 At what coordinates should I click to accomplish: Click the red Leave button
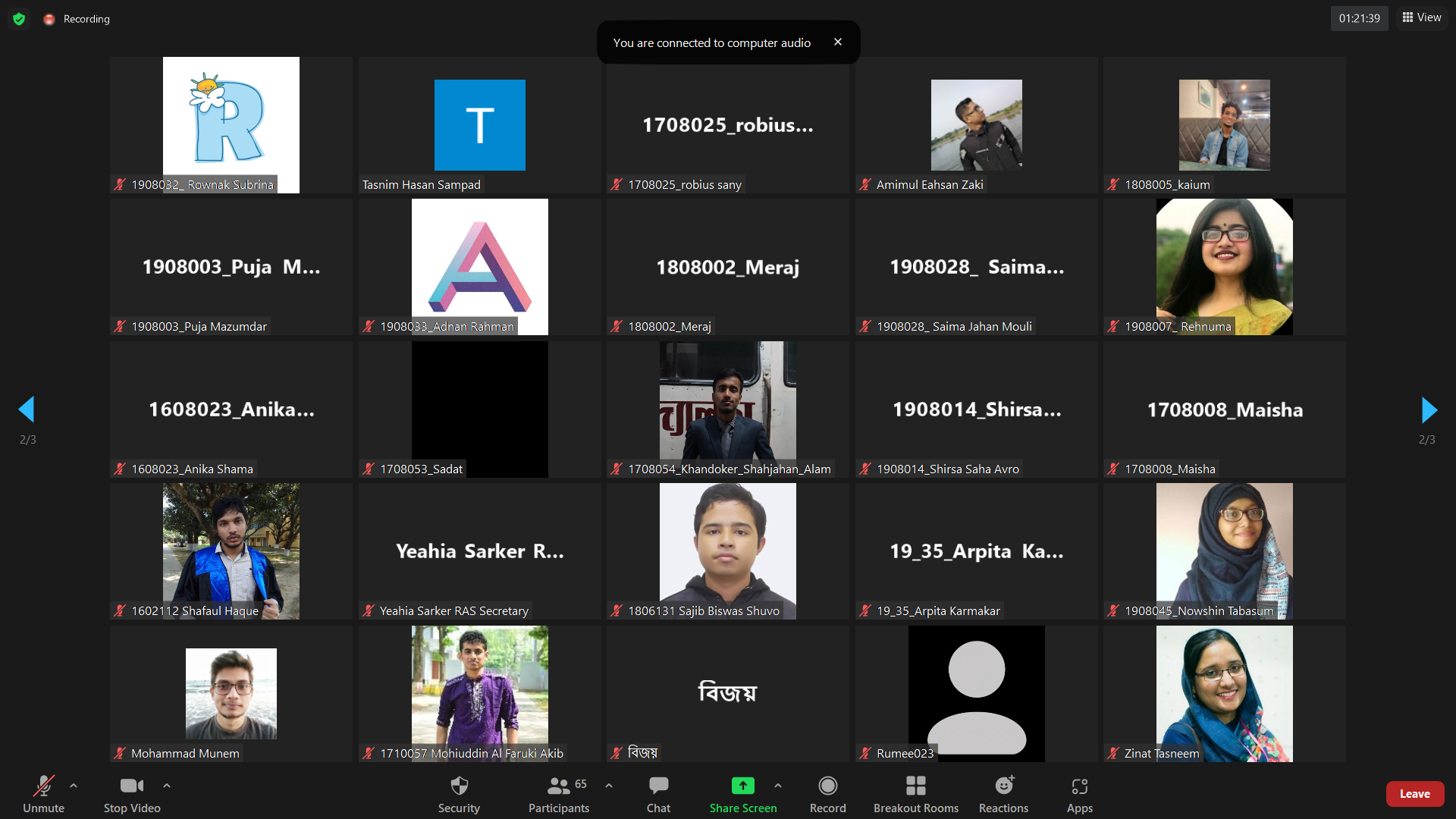1414,794
